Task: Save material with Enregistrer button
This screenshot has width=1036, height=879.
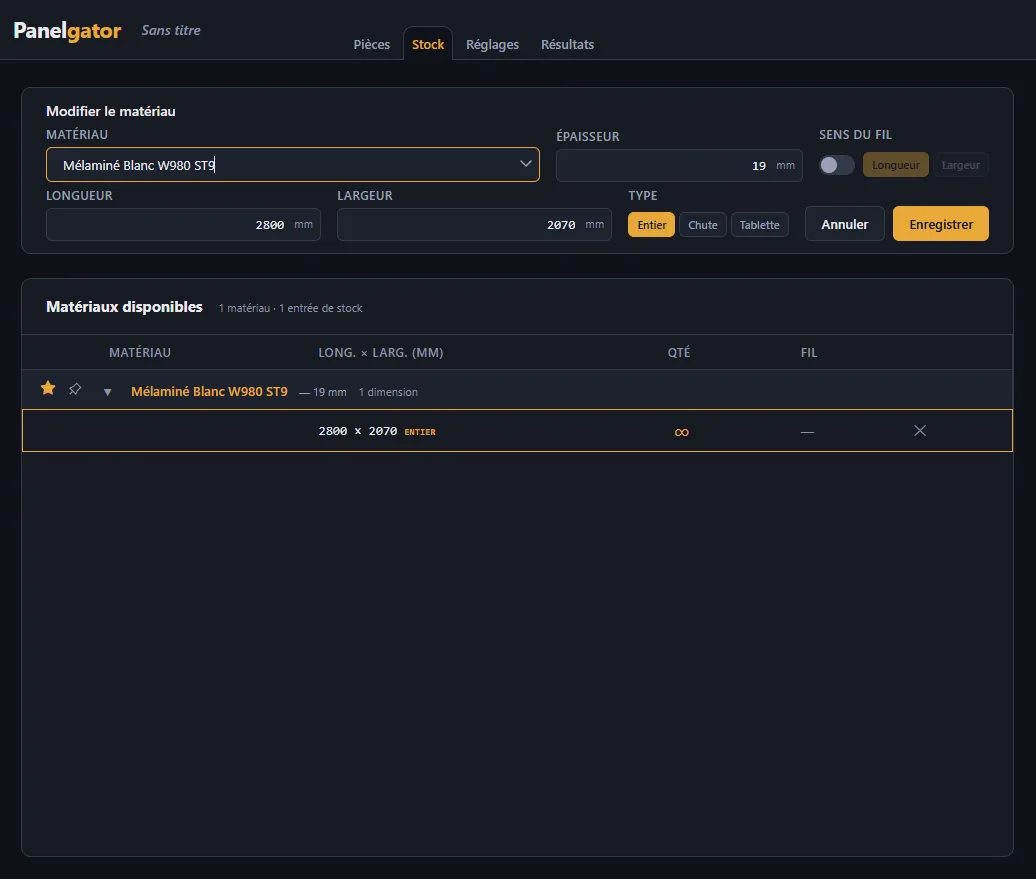Action: point(941,224)
